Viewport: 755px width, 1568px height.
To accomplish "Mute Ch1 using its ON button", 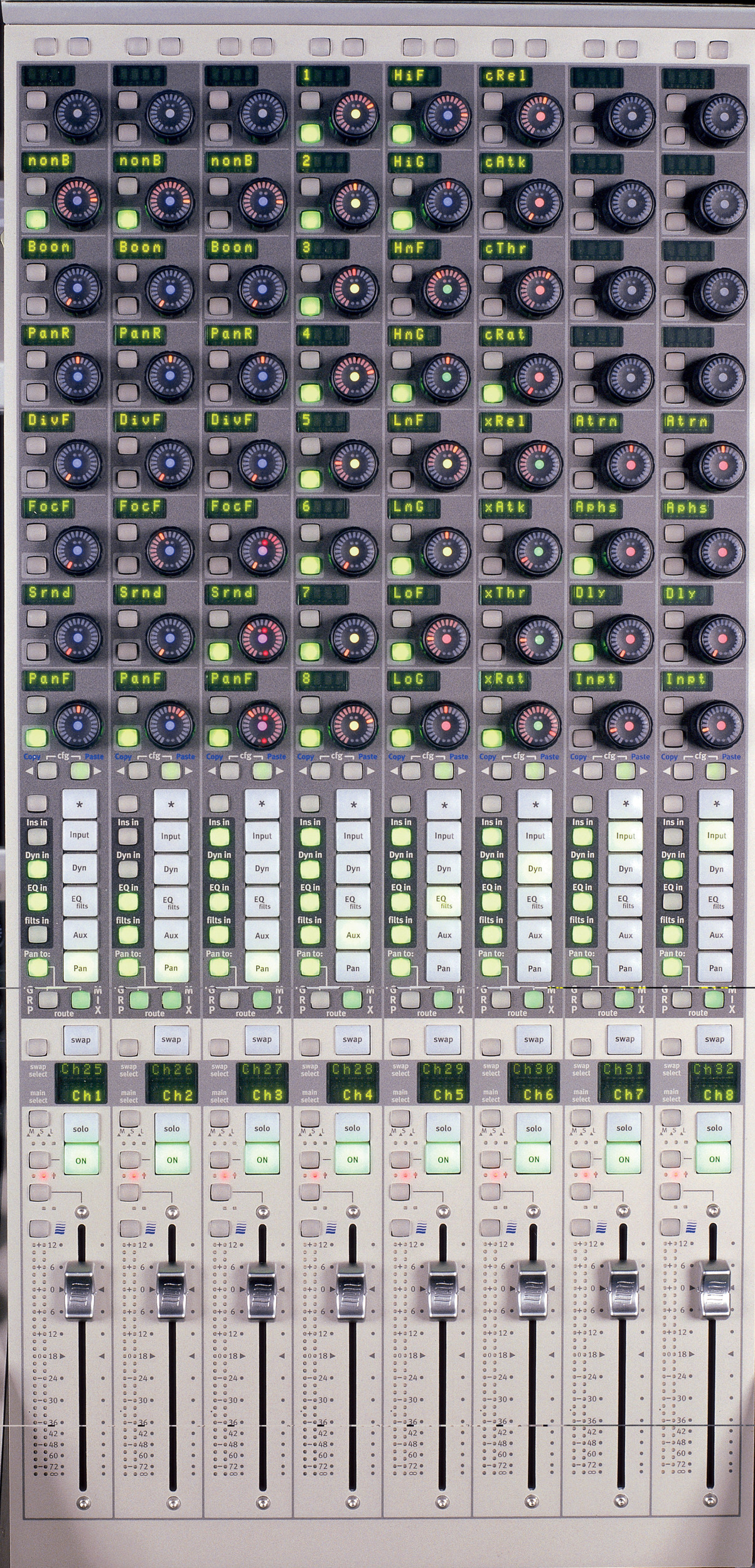I will coord(80,1160).
